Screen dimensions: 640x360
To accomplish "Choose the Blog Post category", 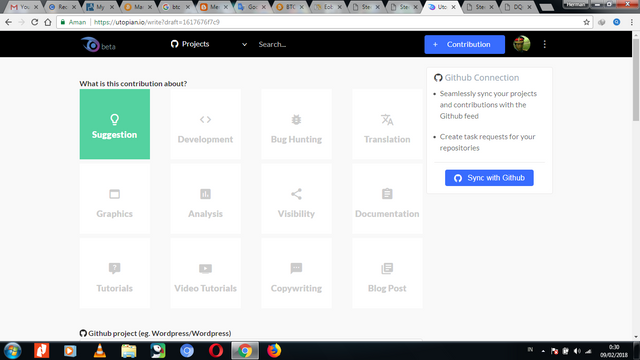I will (x=387, y=273).
